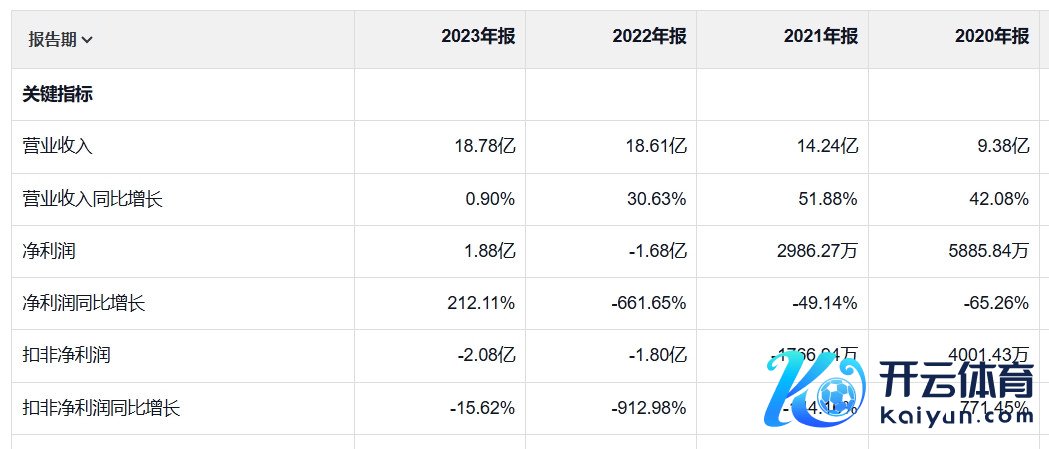Select the 扣非净利润 row label
1049x449 pixels.
tap(66, 355)
